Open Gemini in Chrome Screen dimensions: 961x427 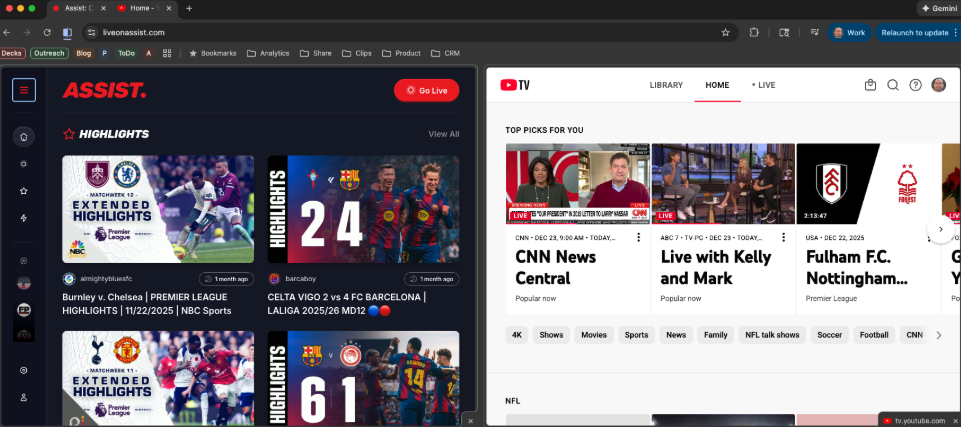[x=939, y=9]
